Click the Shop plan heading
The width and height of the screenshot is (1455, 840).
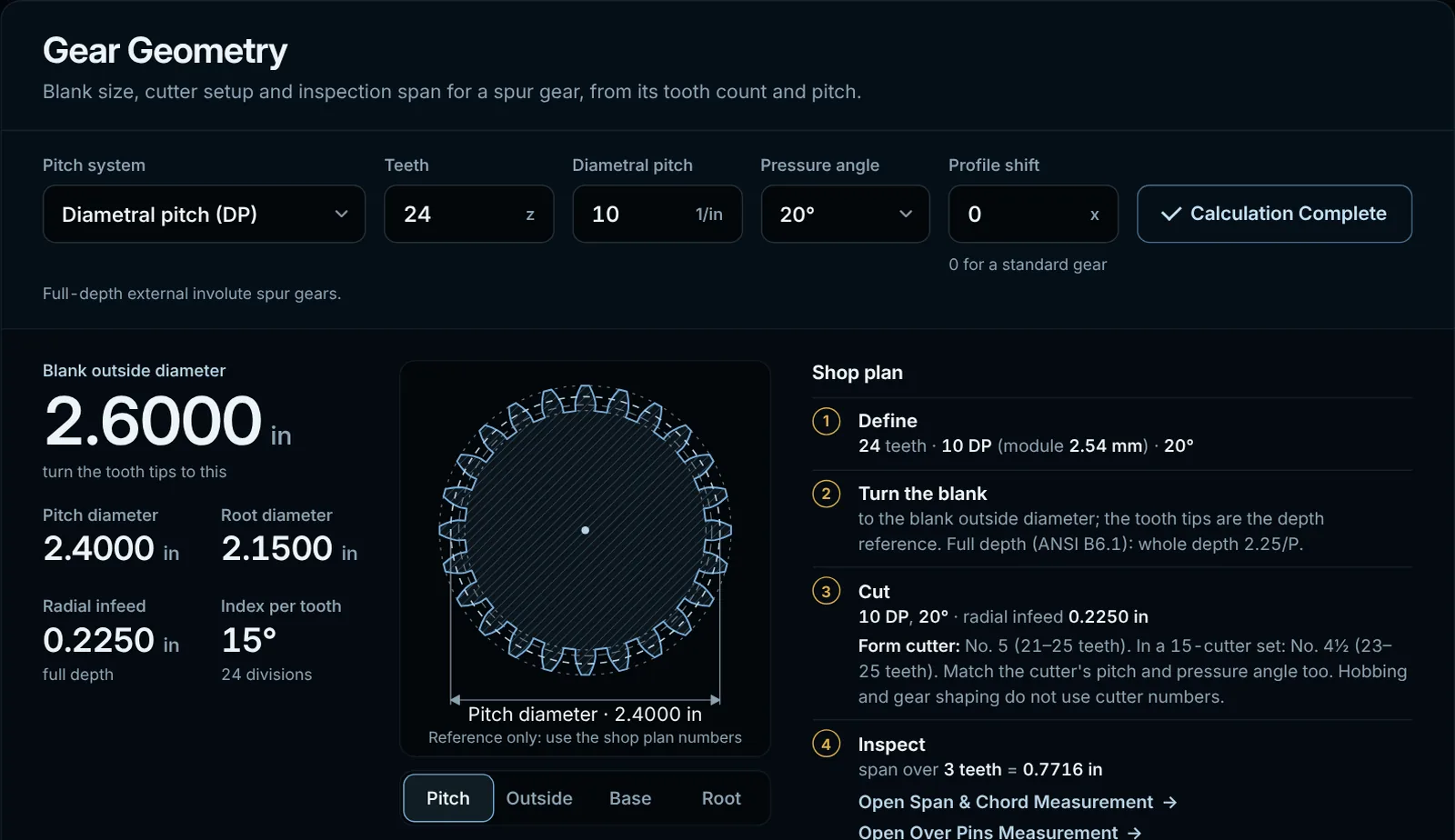(x=858, y=373)
